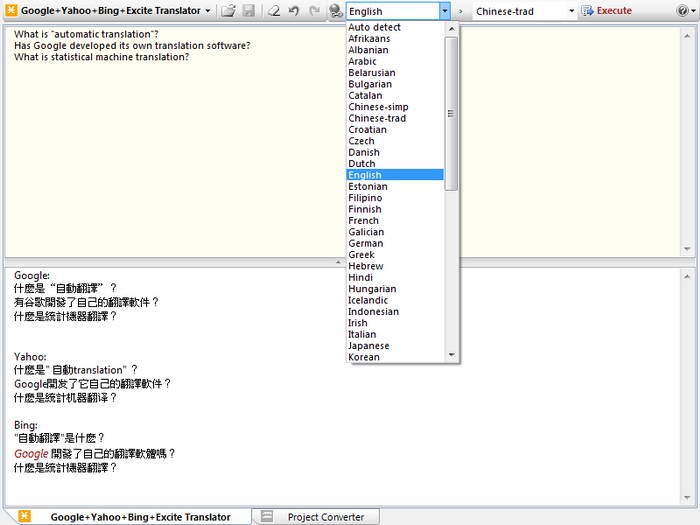The width and height of the screenshot is (700, 525).
Task: Select Bulgarian from language list
Action: [395, 84]
